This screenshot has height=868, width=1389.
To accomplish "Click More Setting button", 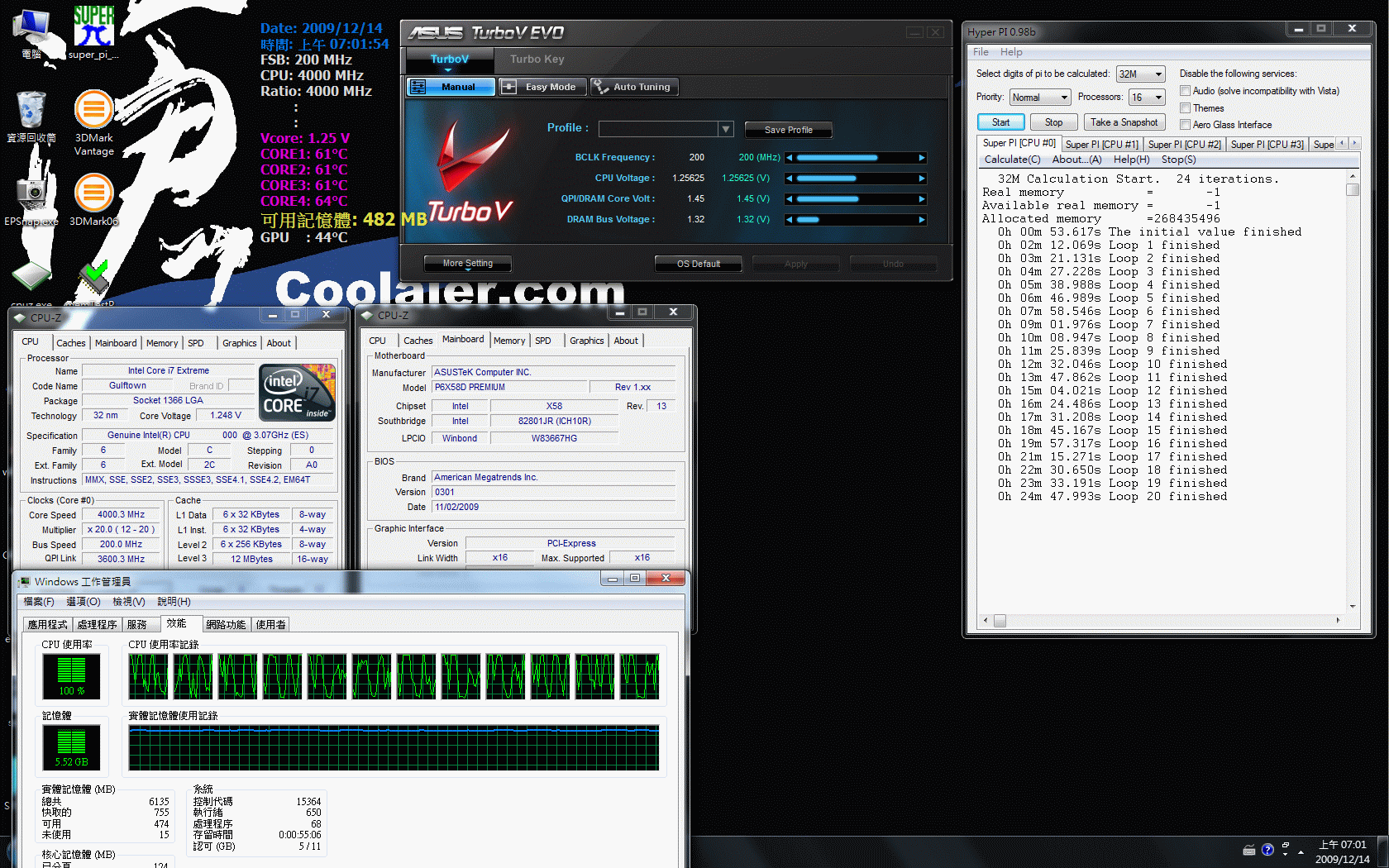I will 468,264.
